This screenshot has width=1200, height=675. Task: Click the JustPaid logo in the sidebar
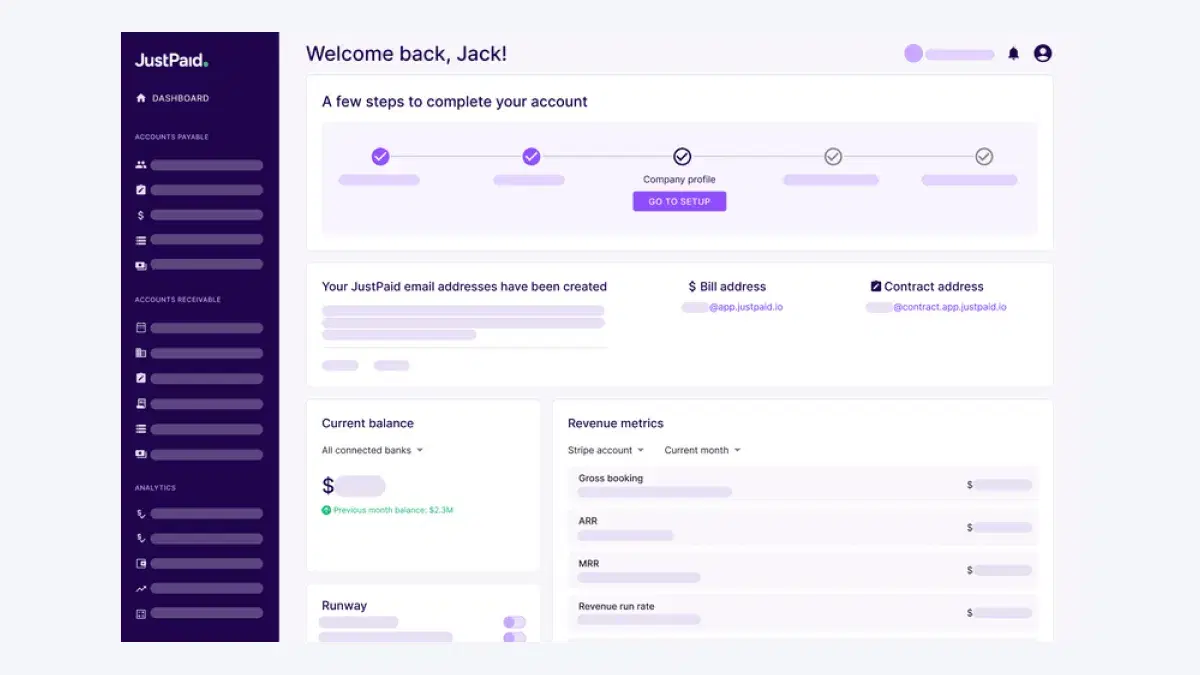coord(171,60)
